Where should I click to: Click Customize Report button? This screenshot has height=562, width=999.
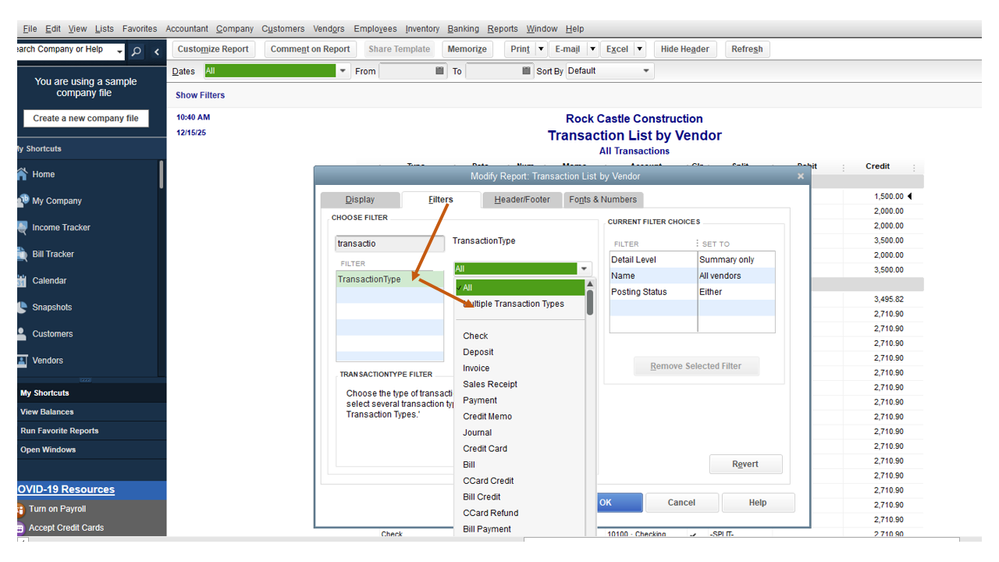coord(213,49)
